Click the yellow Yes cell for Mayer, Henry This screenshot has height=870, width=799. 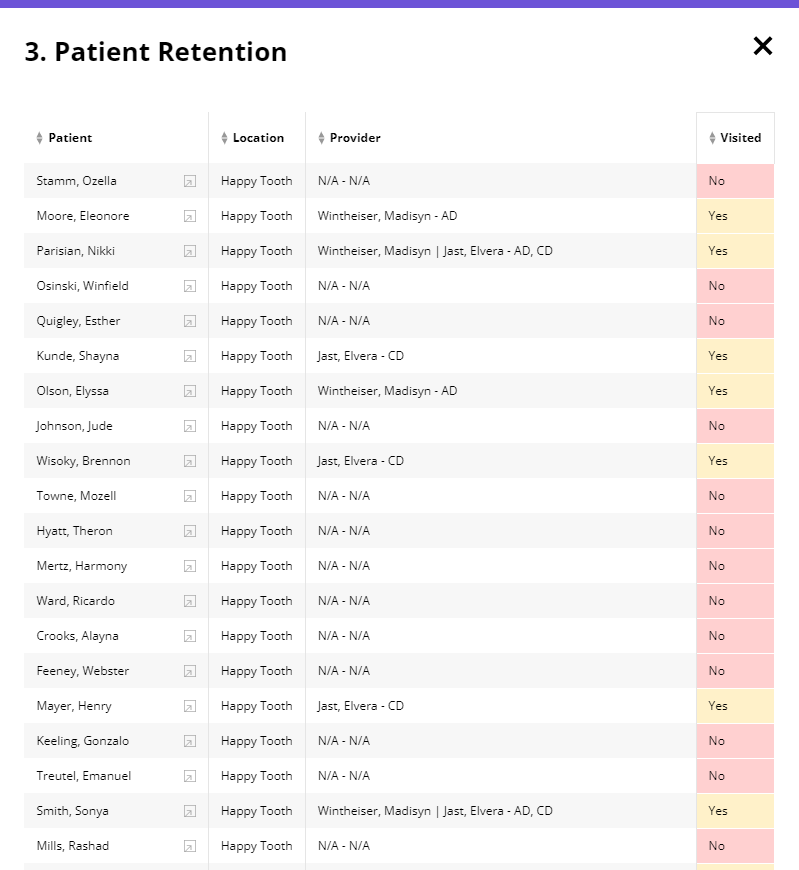(x=735, y=706)
